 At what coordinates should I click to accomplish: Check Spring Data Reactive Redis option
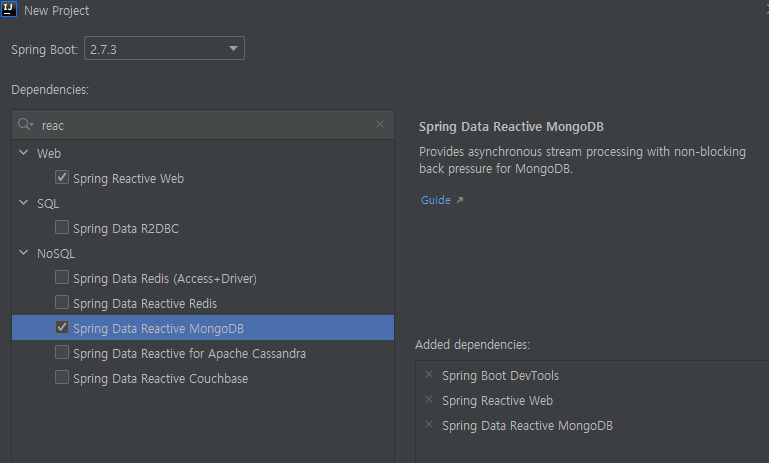pos(62,303)
